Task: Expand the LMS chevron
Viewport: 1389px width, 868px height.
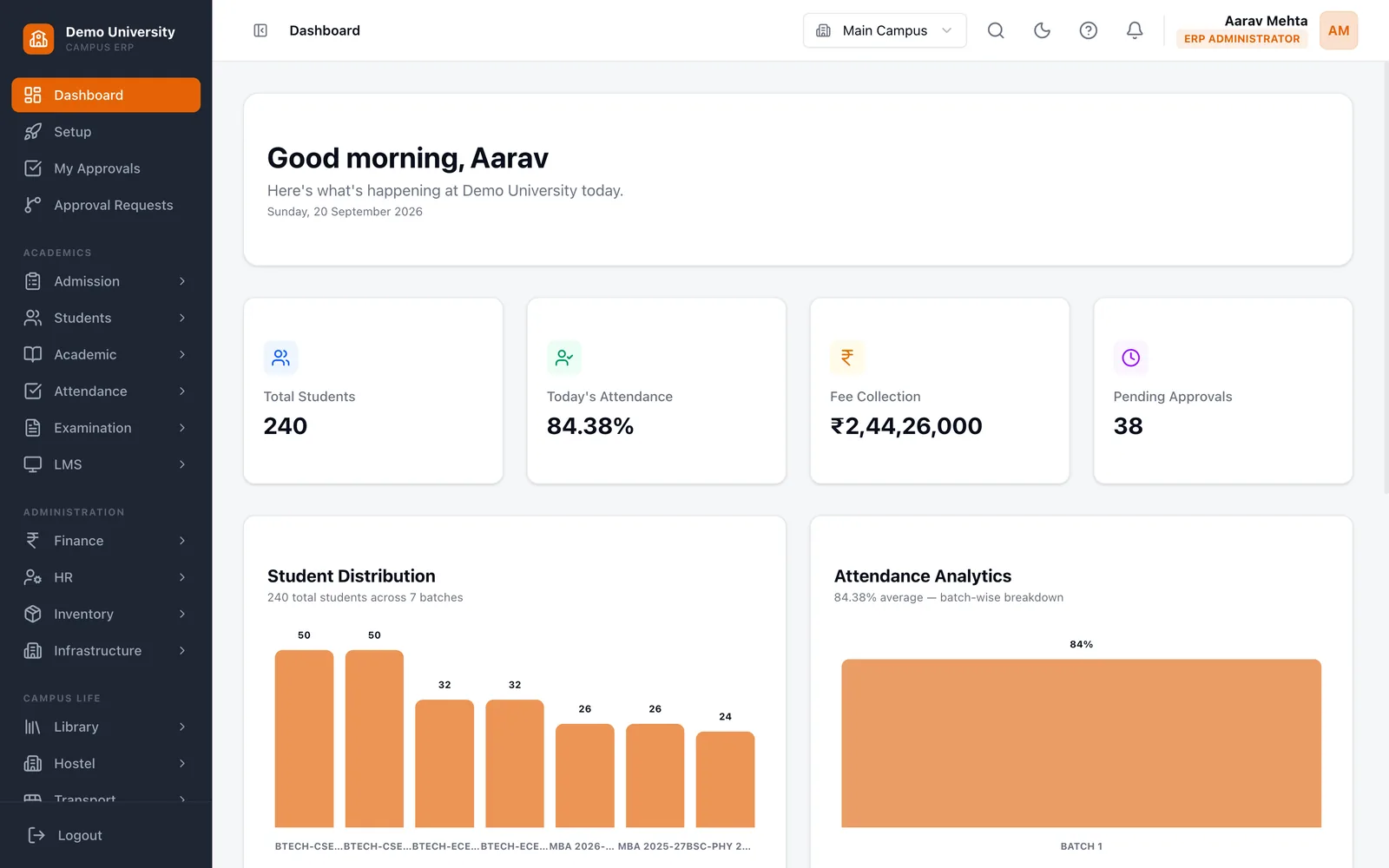Action: pyautogui.click(x=182, y=464)
